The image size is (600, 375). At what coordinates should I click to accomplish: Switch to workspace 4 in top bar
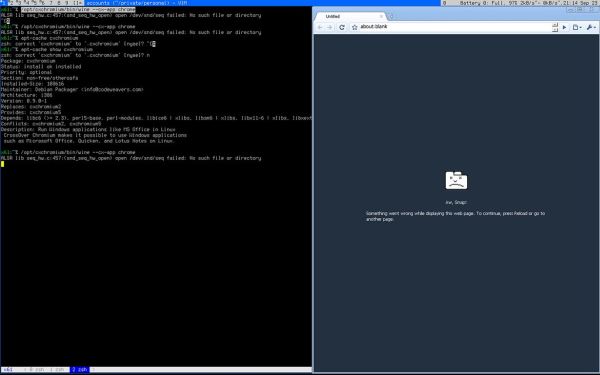click(x=27, y=3)
